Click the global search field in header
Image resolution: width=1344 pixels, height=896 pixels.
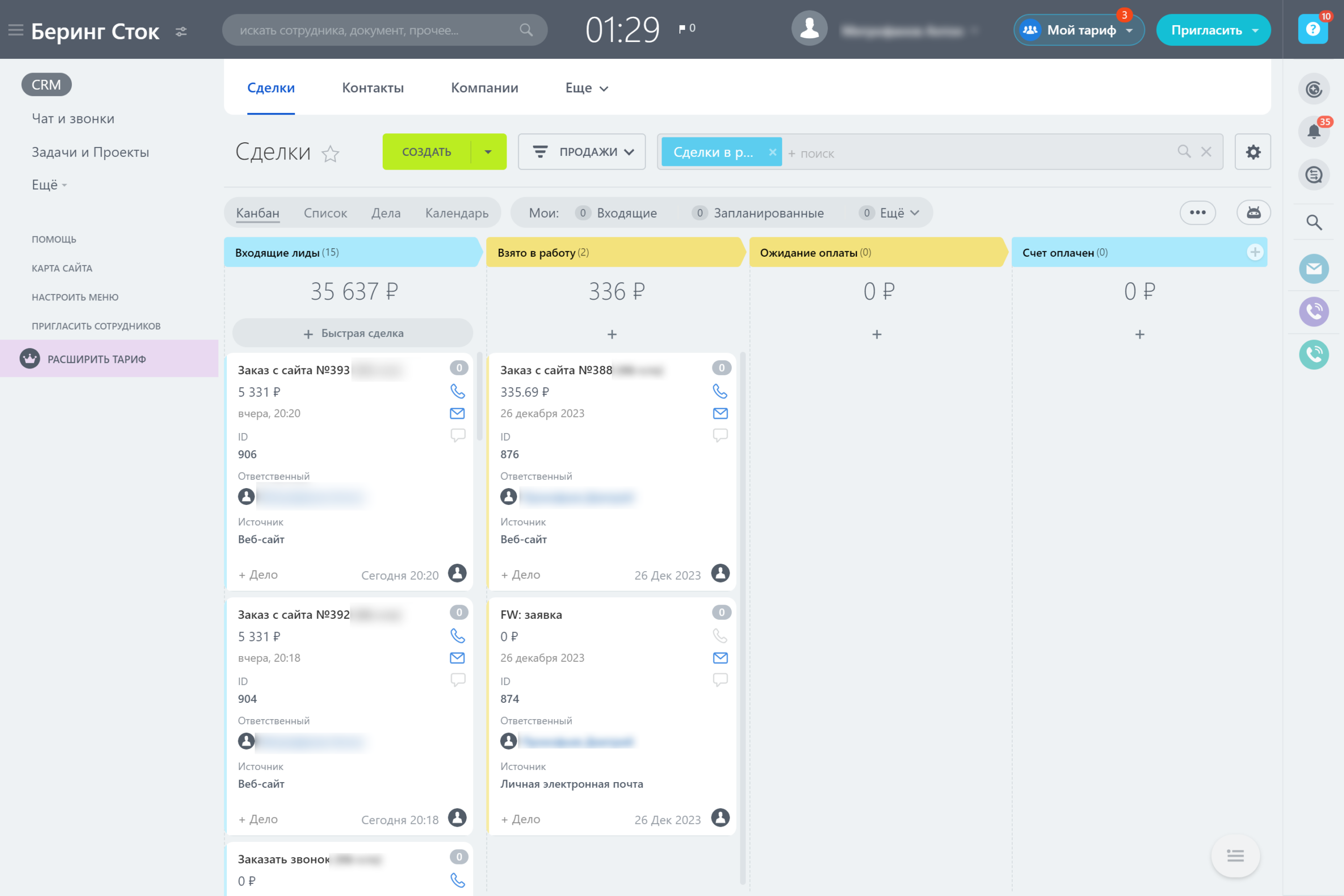point(384,30)
